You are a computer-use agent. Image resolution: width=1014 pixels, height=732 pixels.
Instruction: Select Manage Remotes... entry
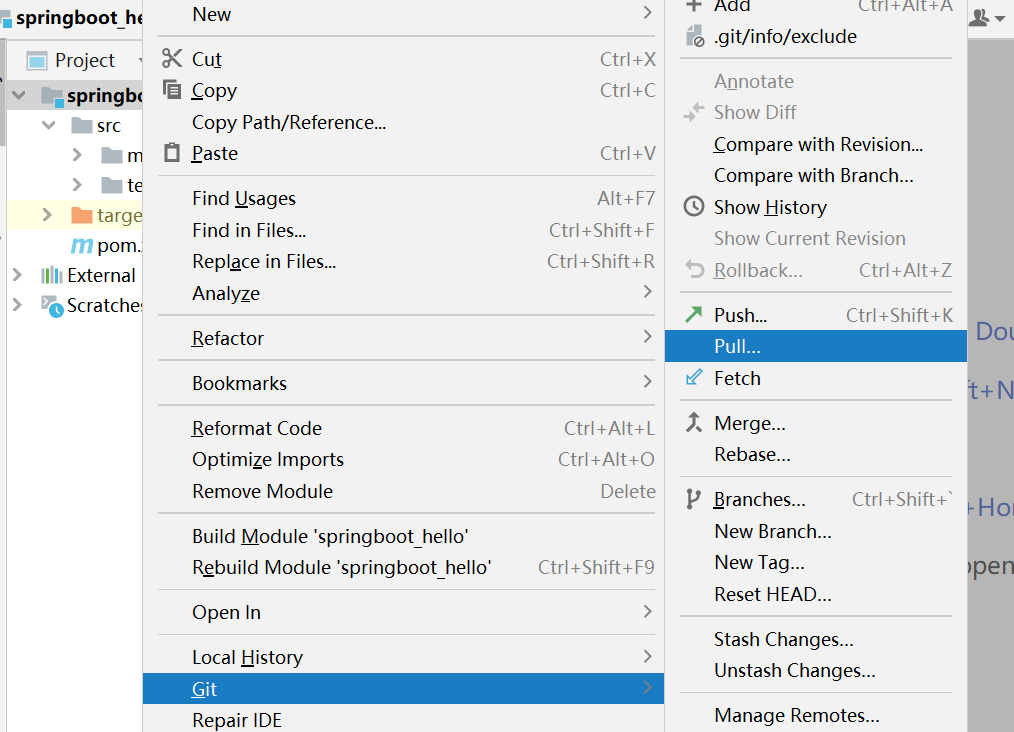click(796, 715)
